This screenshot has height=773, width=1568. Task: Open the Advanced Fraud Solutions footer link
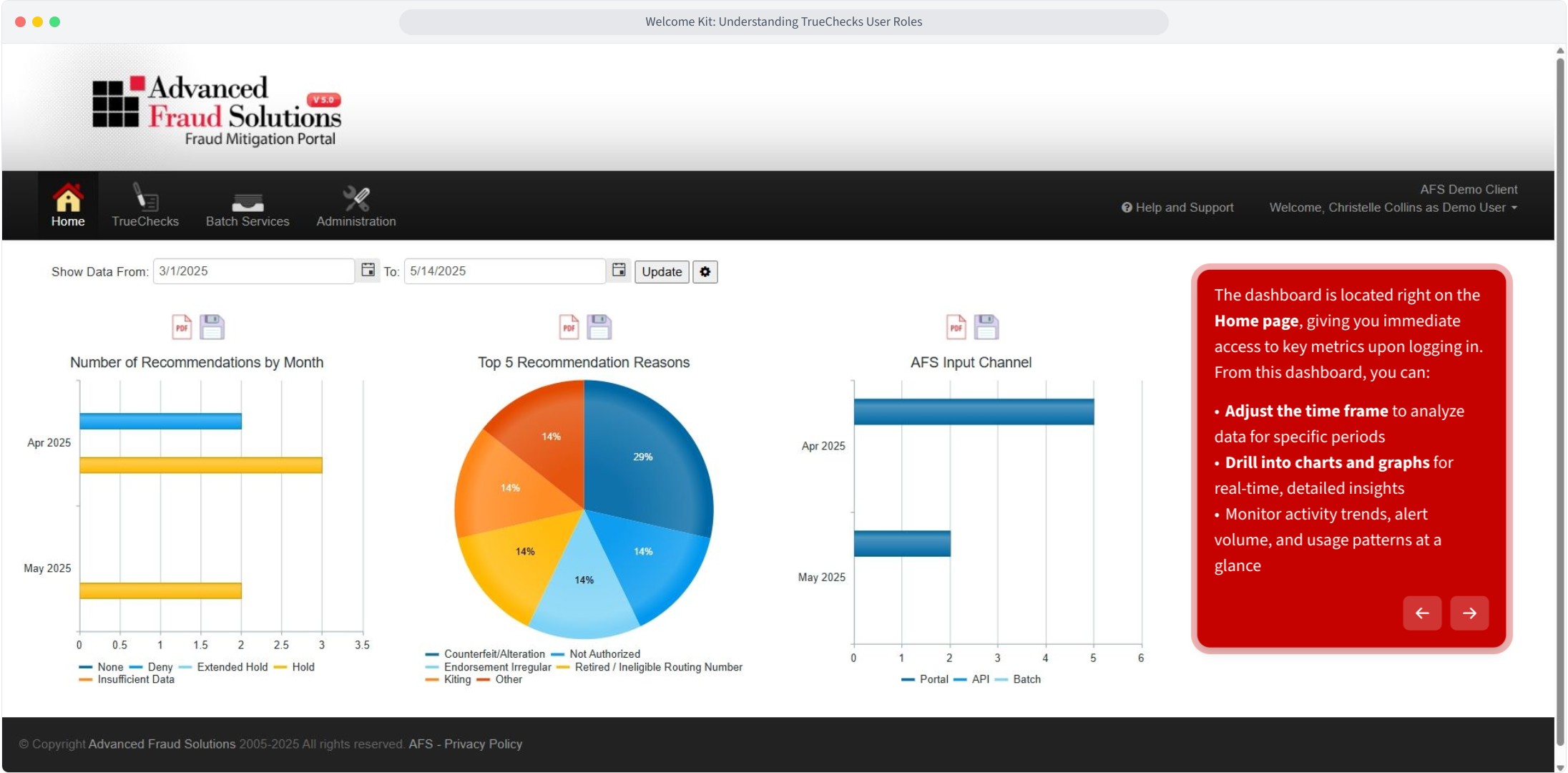click(162, 744)
